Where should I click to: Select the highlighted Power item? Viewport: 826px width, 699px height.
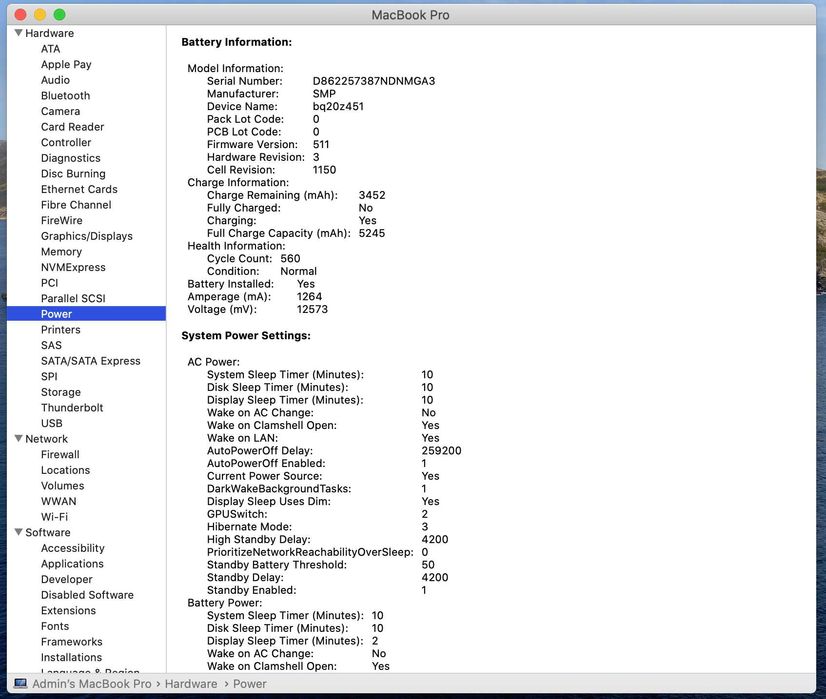[x=86, y=314]
